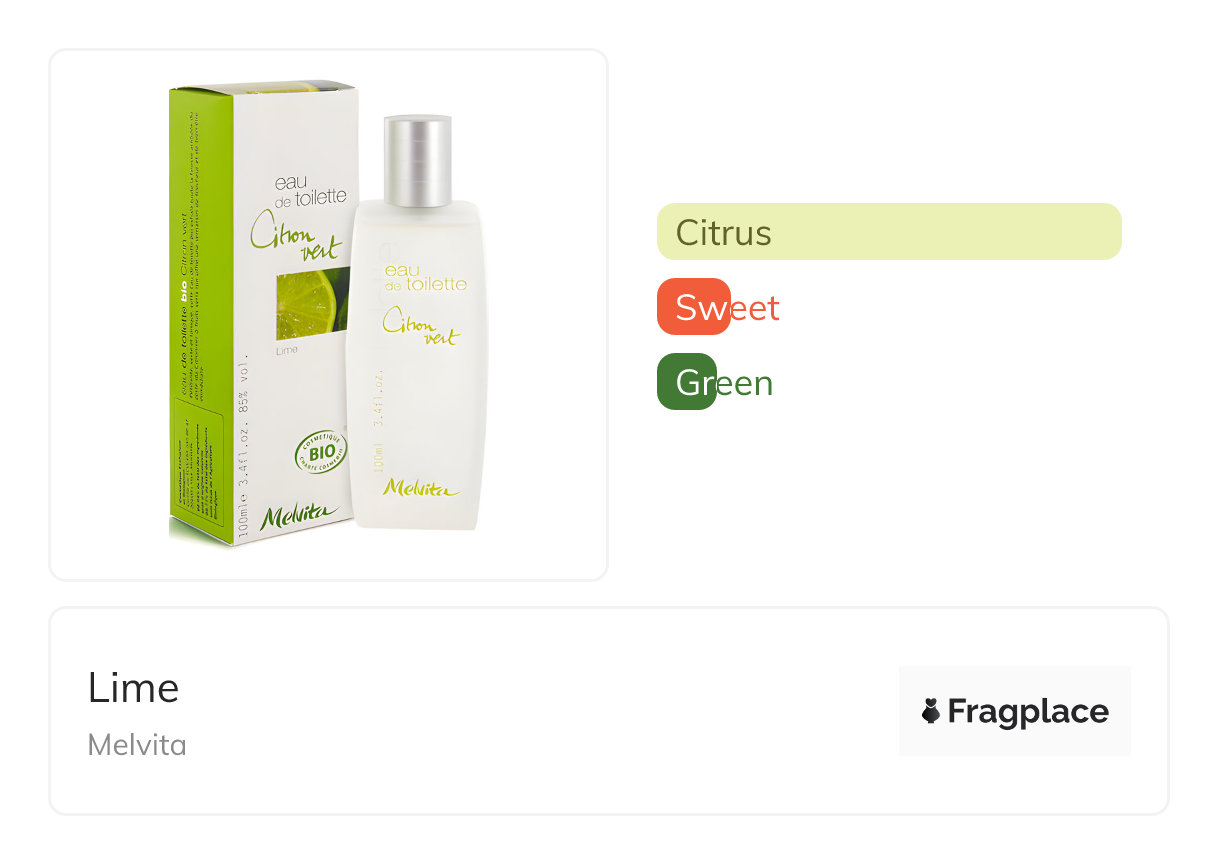Viewport: 1218px width, 864px height.
Task: Click the Fragplace wordmark text
Action: point(1027,711)
